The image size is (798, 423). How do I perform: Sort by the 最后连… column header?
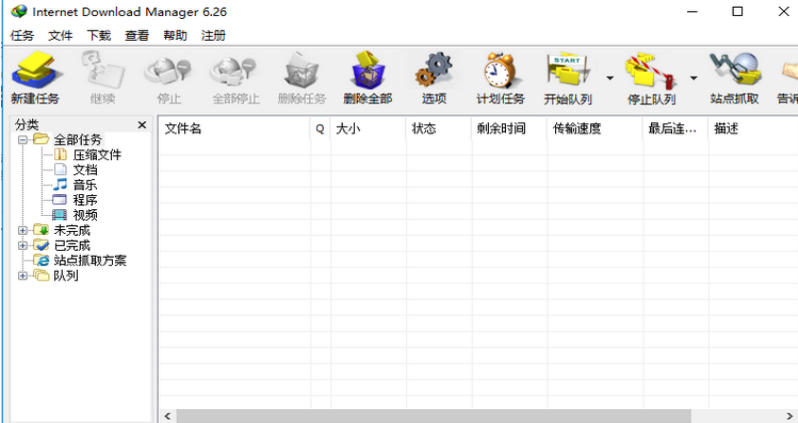tap(676, 129)
